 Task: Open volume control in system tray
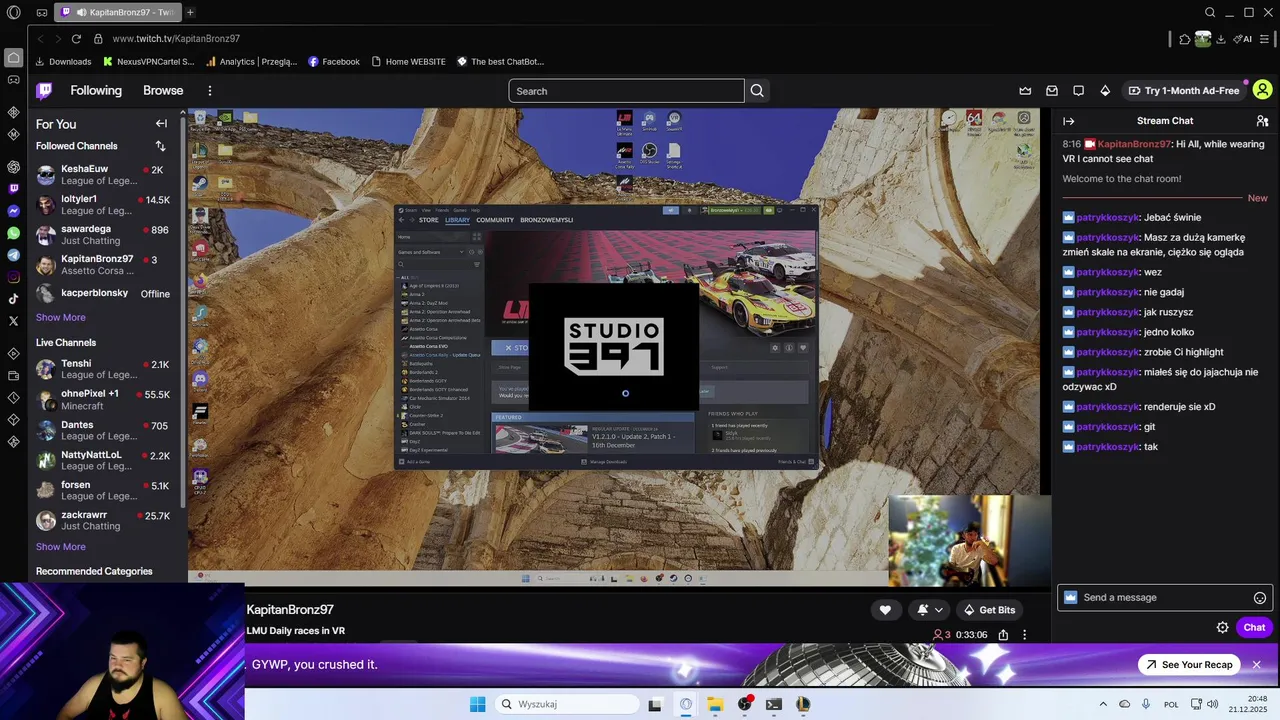(x=1213, y=704)
